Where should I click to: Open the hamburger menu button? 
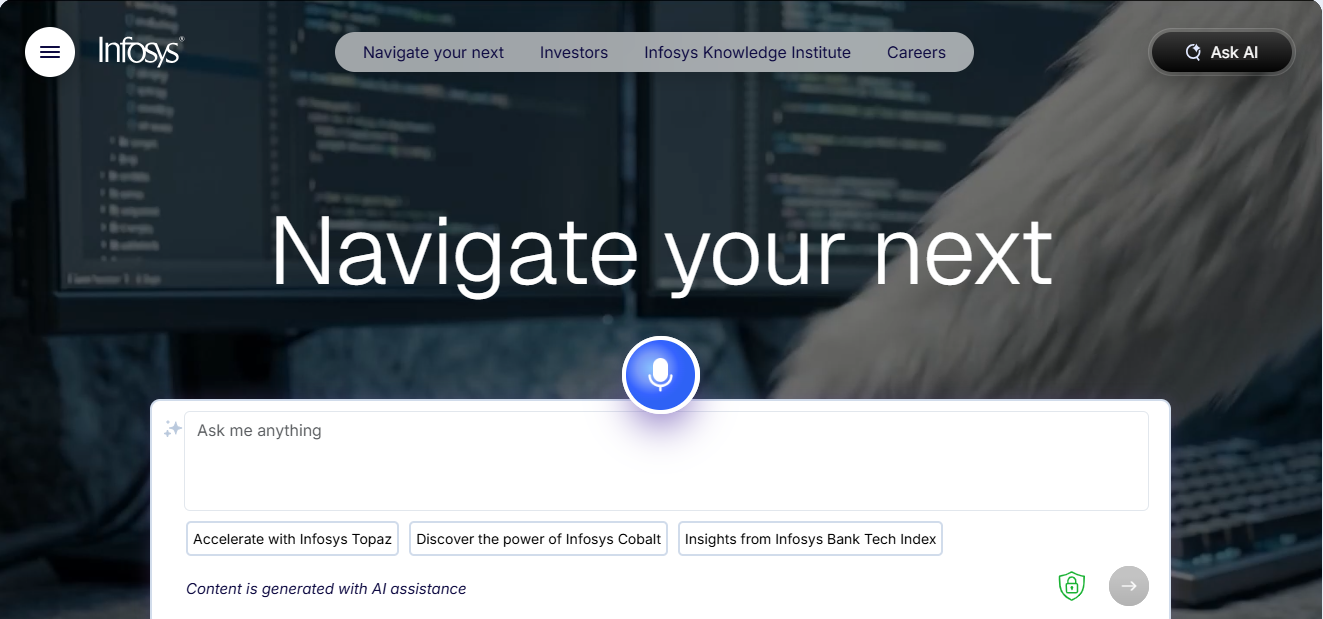tap(50, 52)
